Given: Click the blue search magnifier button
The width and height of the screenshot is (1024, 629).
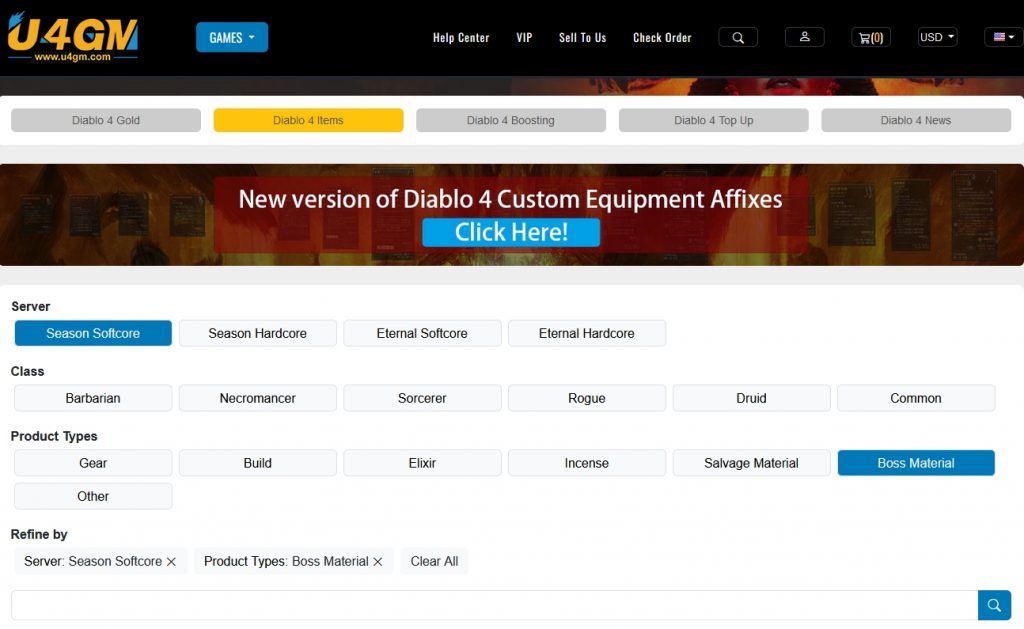Looking at the screenshot, I should click(994, 605).
